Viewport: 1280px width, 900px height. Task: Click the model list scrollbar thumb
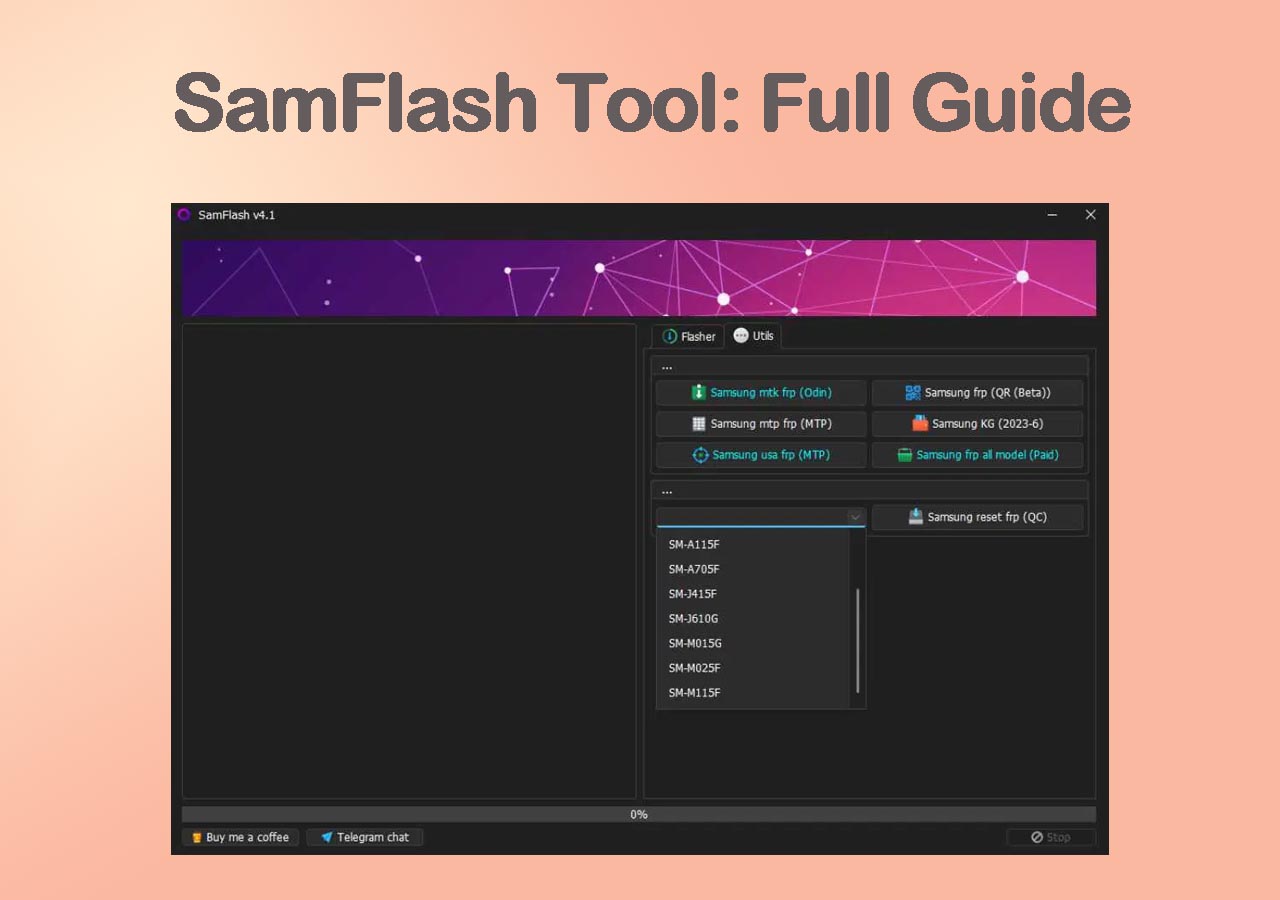858,640
